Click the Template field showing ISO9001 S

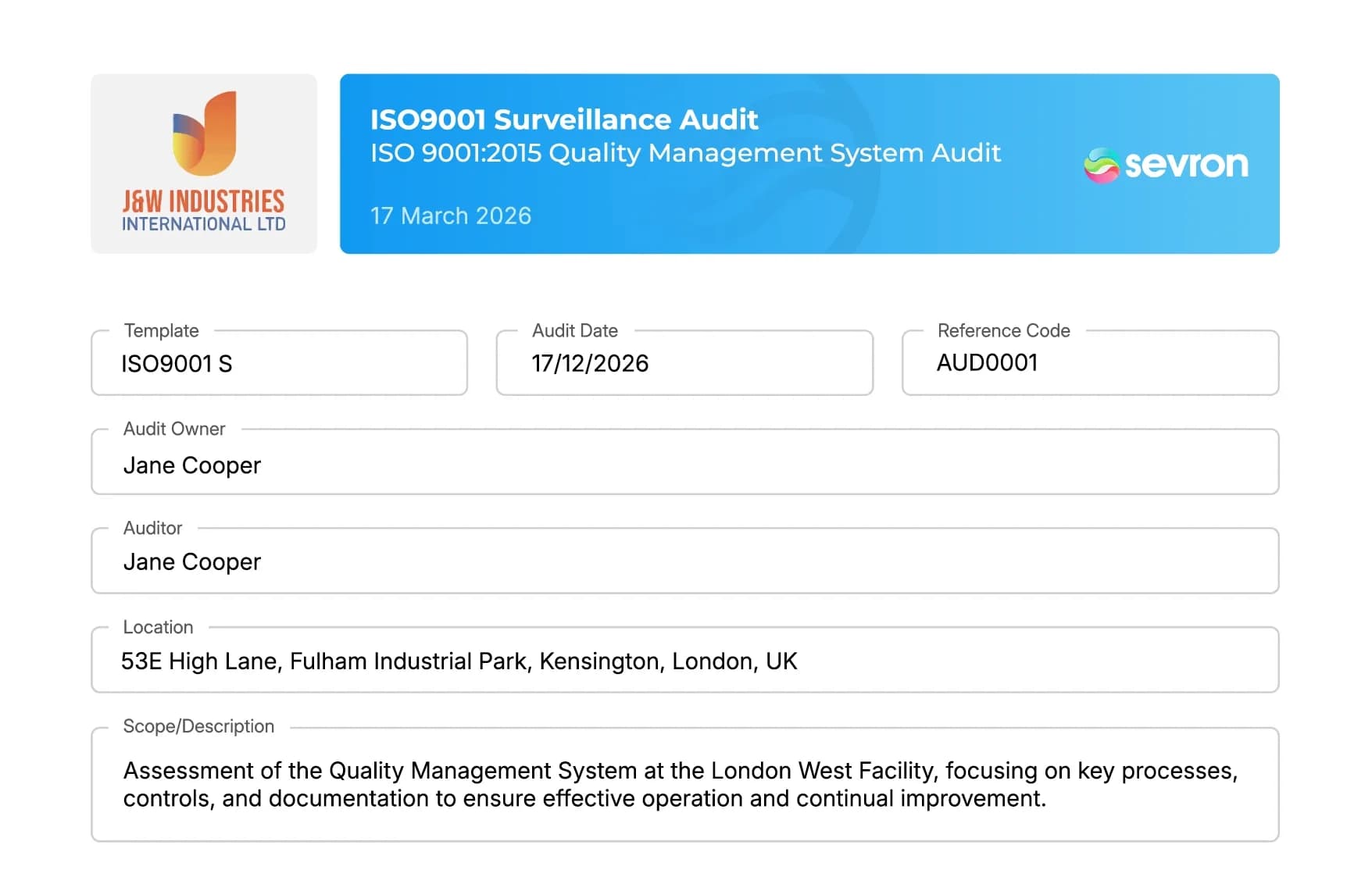point(279,363)
